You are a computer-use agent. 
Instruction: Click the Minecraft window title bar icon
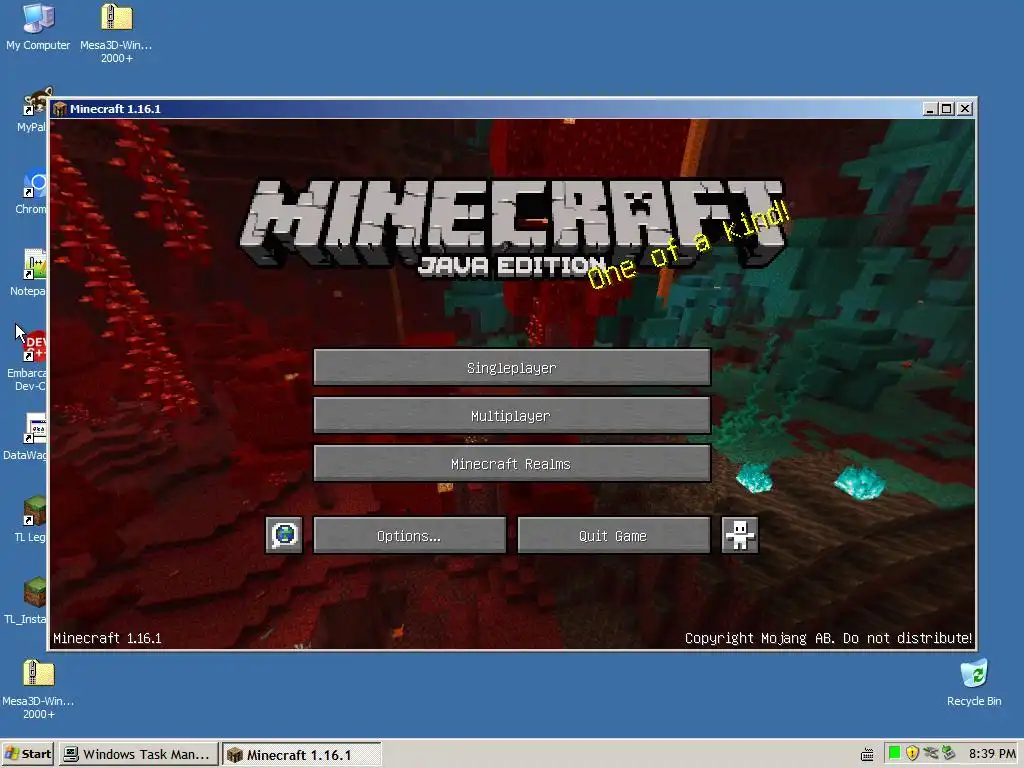tap(60, 108)
